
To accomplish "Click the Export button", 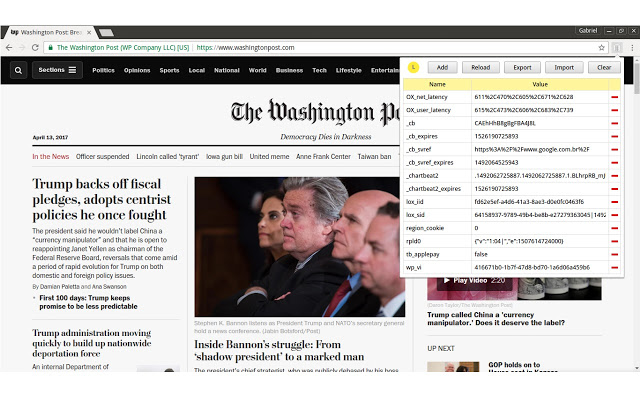I will (522, 67).
